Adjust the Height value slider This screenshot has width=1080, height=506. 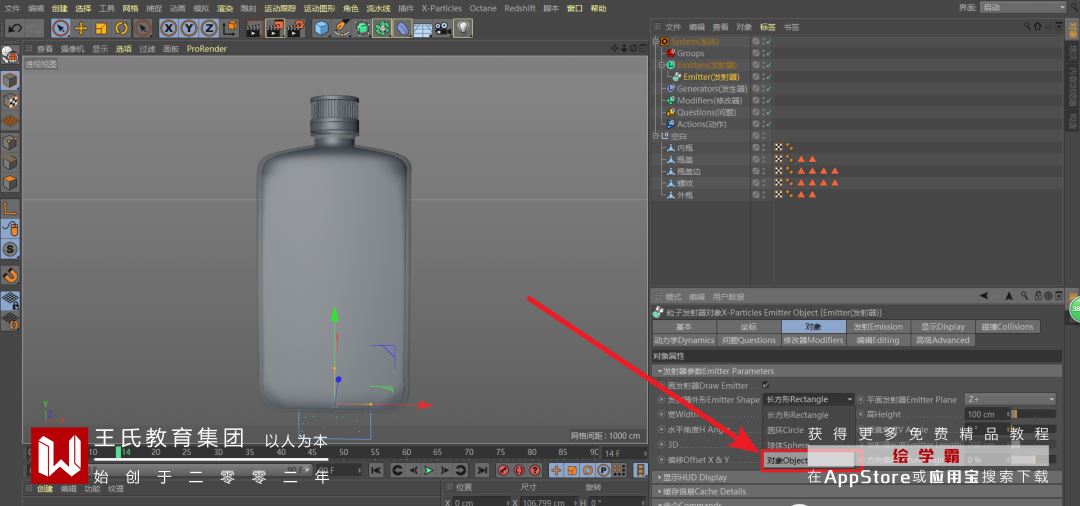[1032, 414]
